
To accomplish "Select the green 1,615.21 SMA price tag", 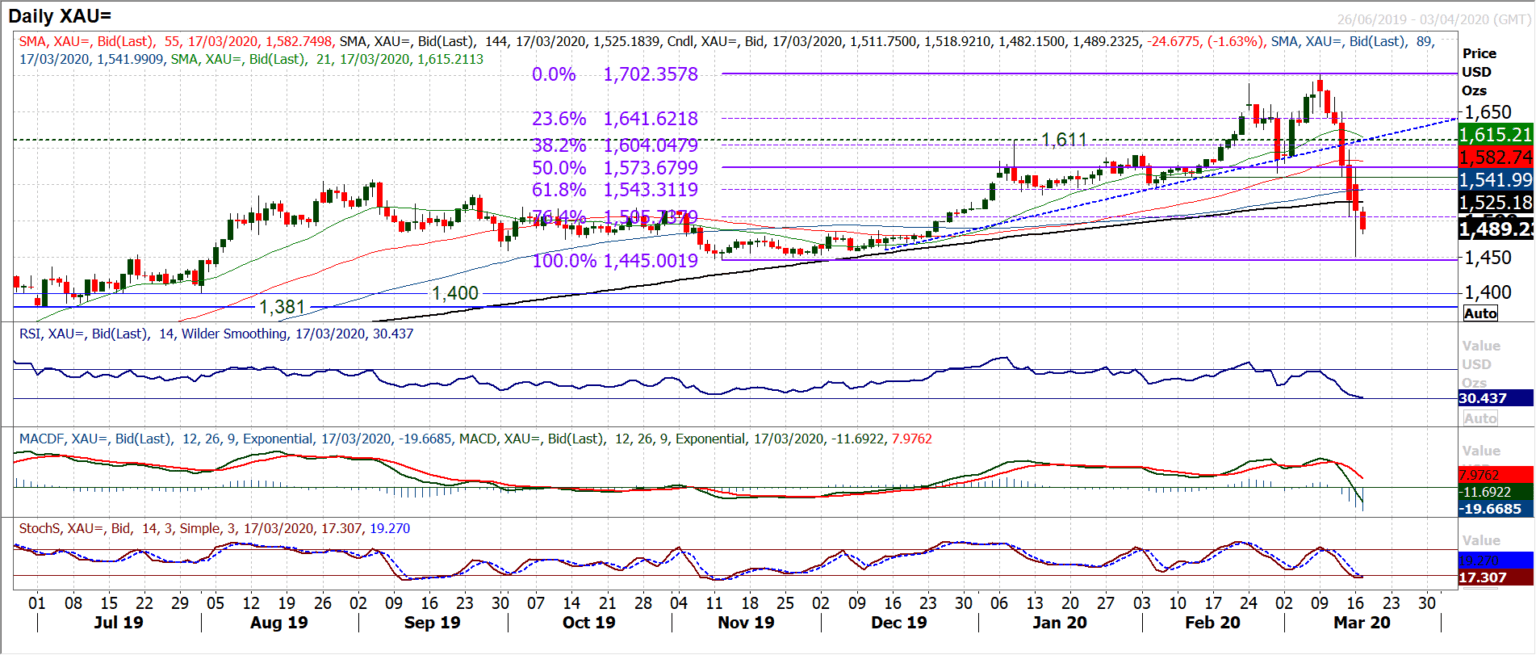I will click(1496, 135).
